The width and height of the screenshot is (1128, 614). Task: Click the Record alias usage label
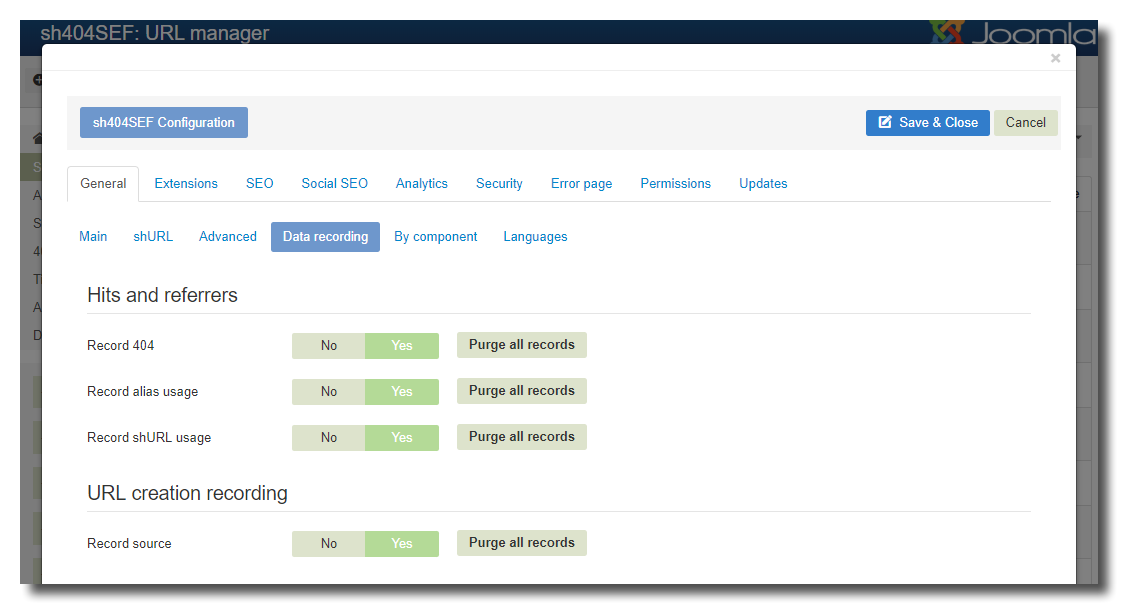142,392
